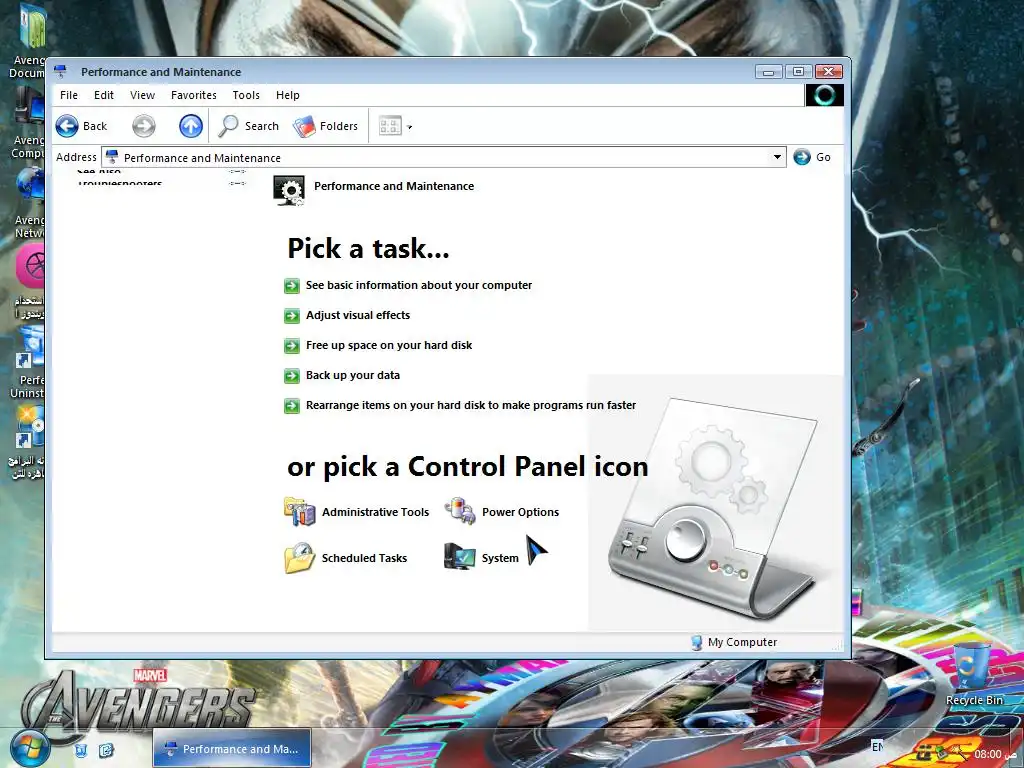Click the second quick launch icon
The height and width of the screenshot is (768, 1024).
[106, 750]
